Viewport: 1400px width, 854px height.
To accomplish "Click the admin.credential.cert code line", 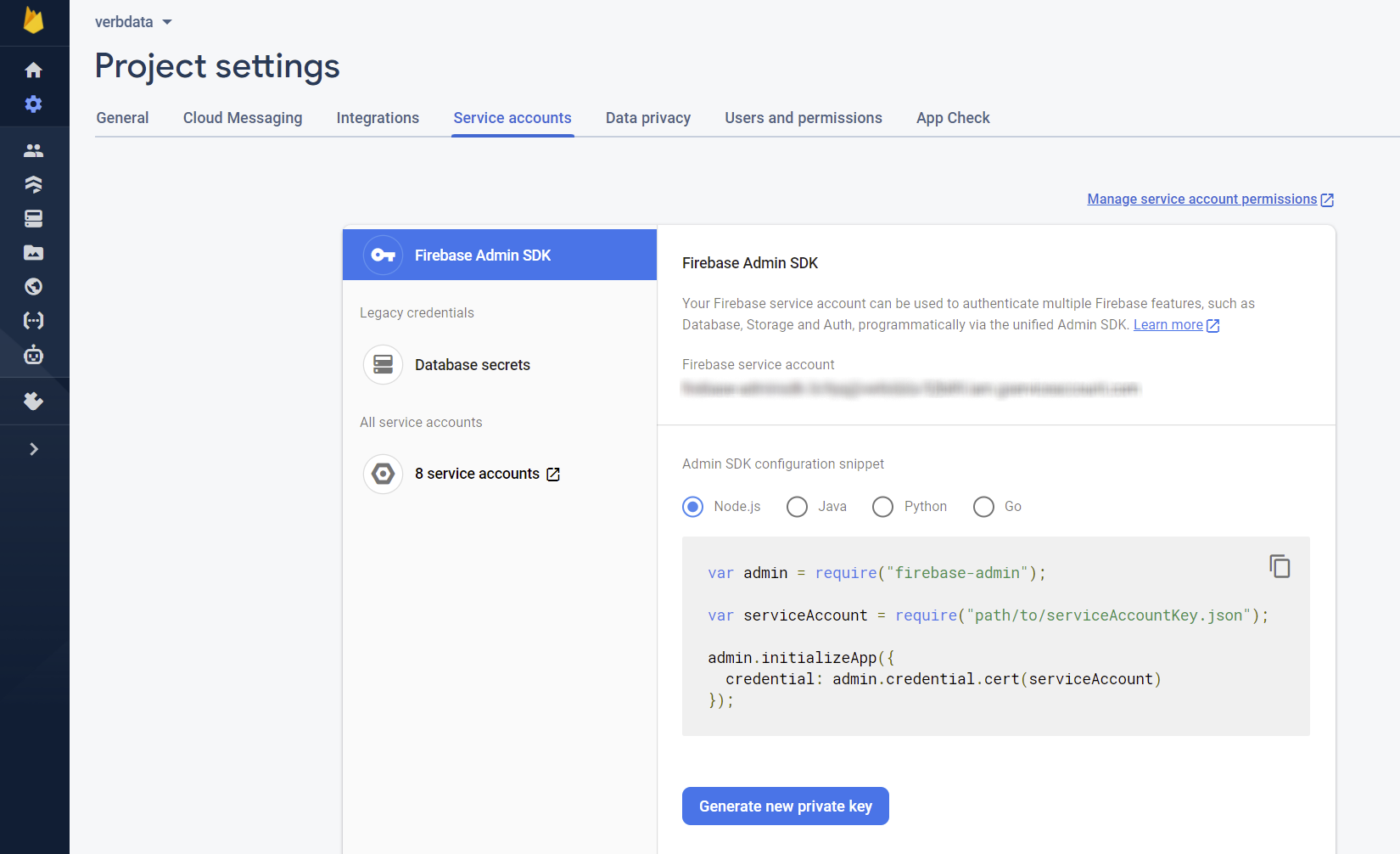I will click(944, 679).
